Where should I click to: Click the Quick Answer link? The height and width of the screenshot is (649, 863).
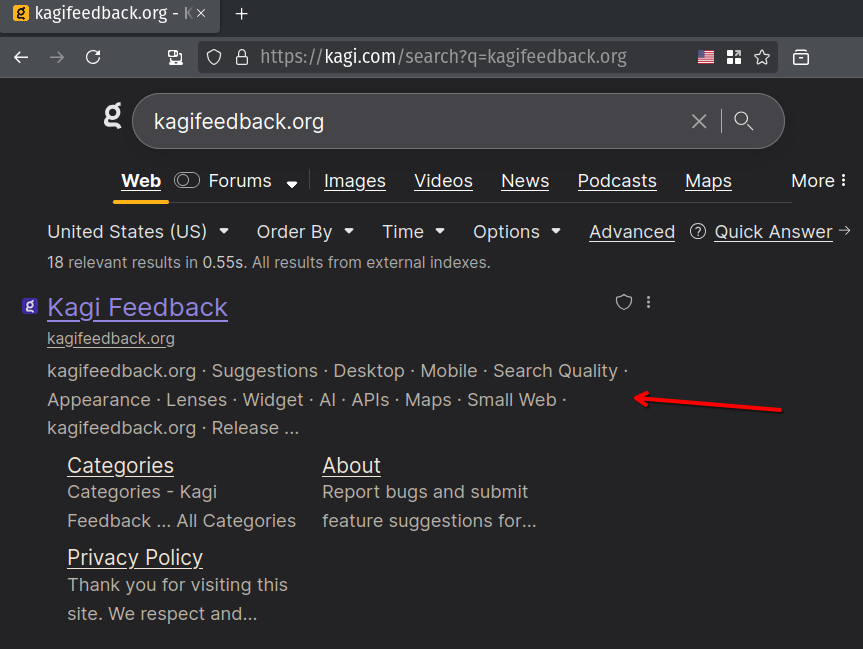pos(773,231)
